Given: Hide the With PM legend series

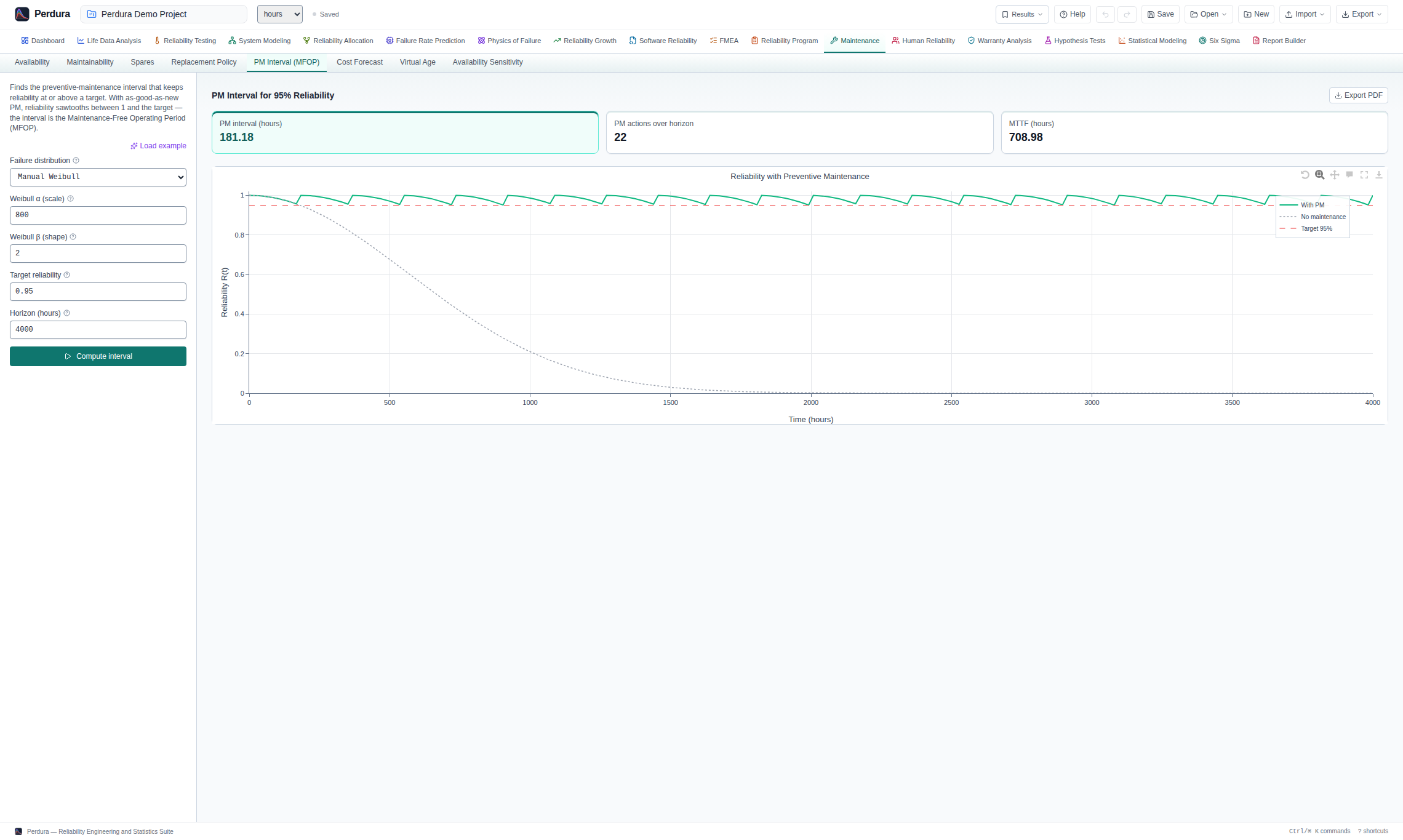Looking at the screenshot, I should [1312, 205].
